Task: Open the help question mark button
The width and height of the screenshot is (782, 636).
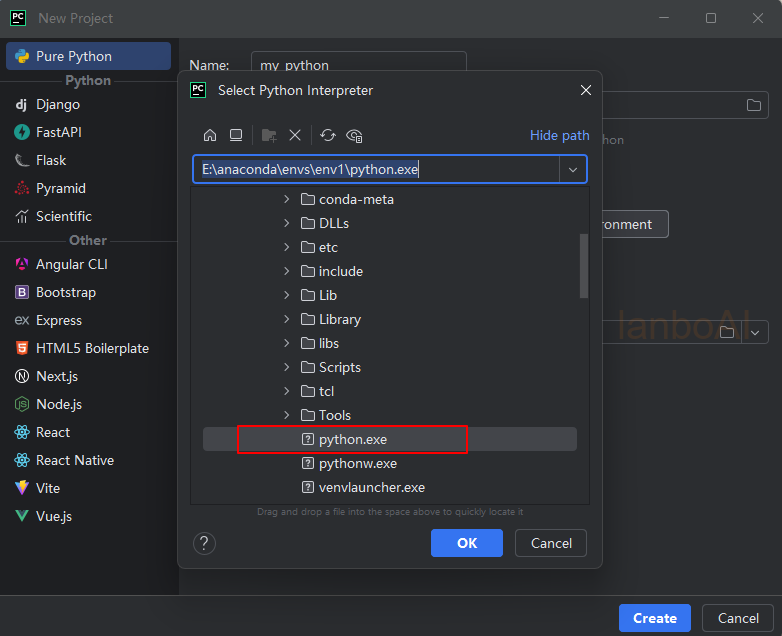Action: point(204,543)
